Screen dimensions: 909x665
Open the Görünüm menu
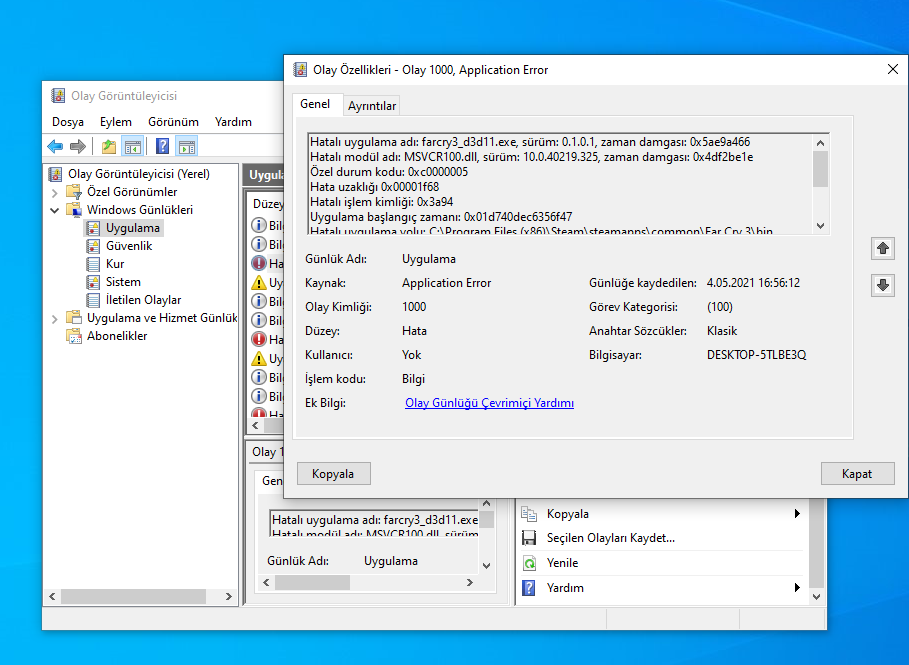click(173, 122)
